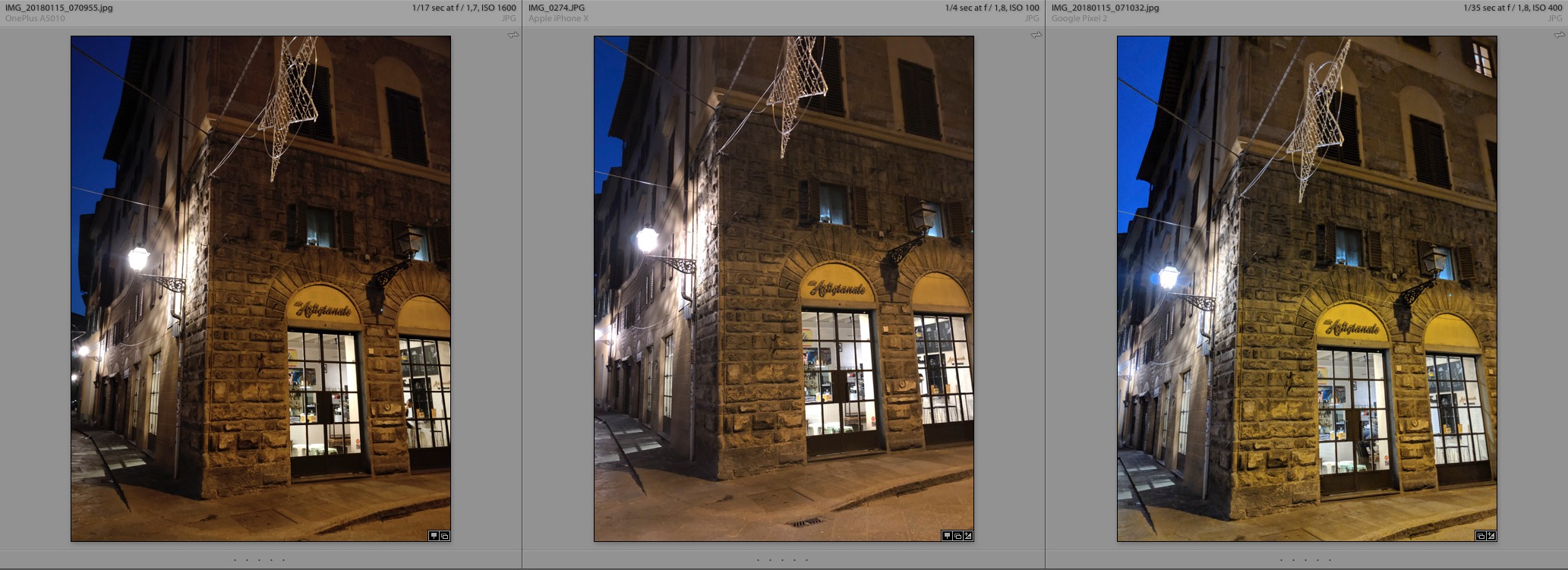This screenshot has width=1568, height=570.
Task: Set five-star rating under the iPhone X photo
Action: [806, 560]
